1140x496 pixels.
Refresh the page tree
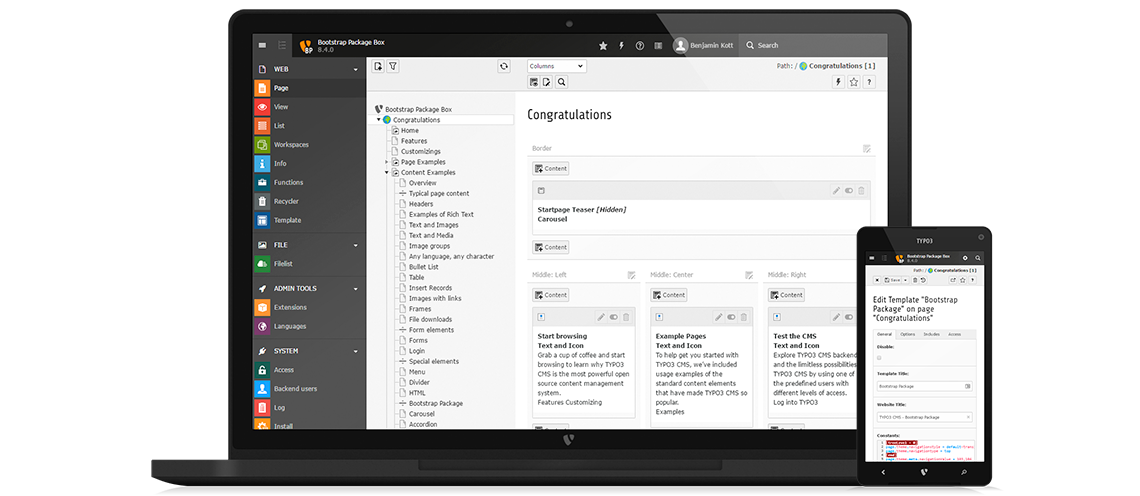coord(504,66)
